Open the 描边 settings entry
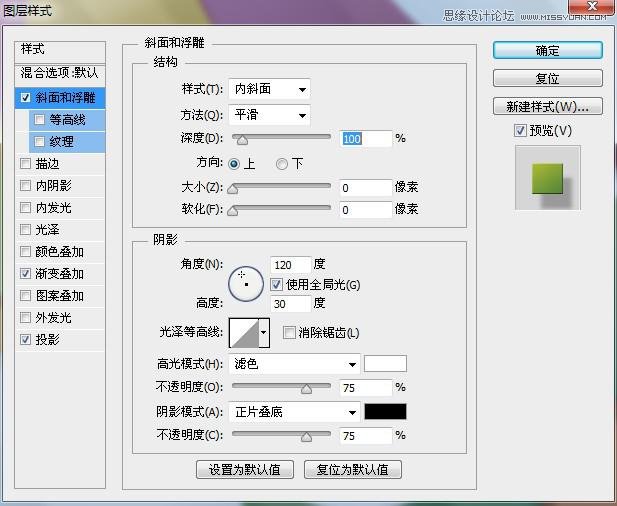 [x=48, y=164]
